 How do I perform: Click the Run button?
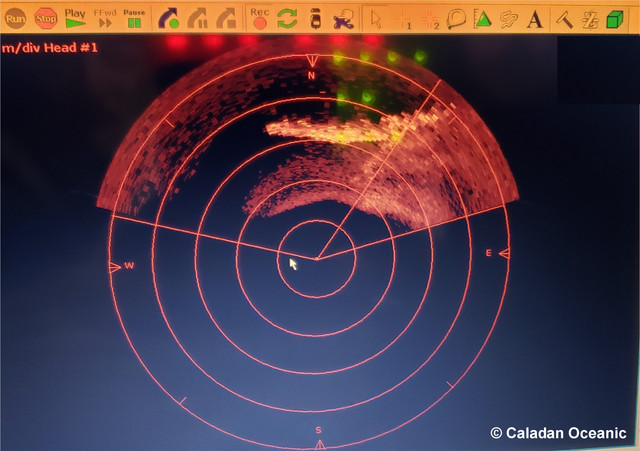point(16,18)
